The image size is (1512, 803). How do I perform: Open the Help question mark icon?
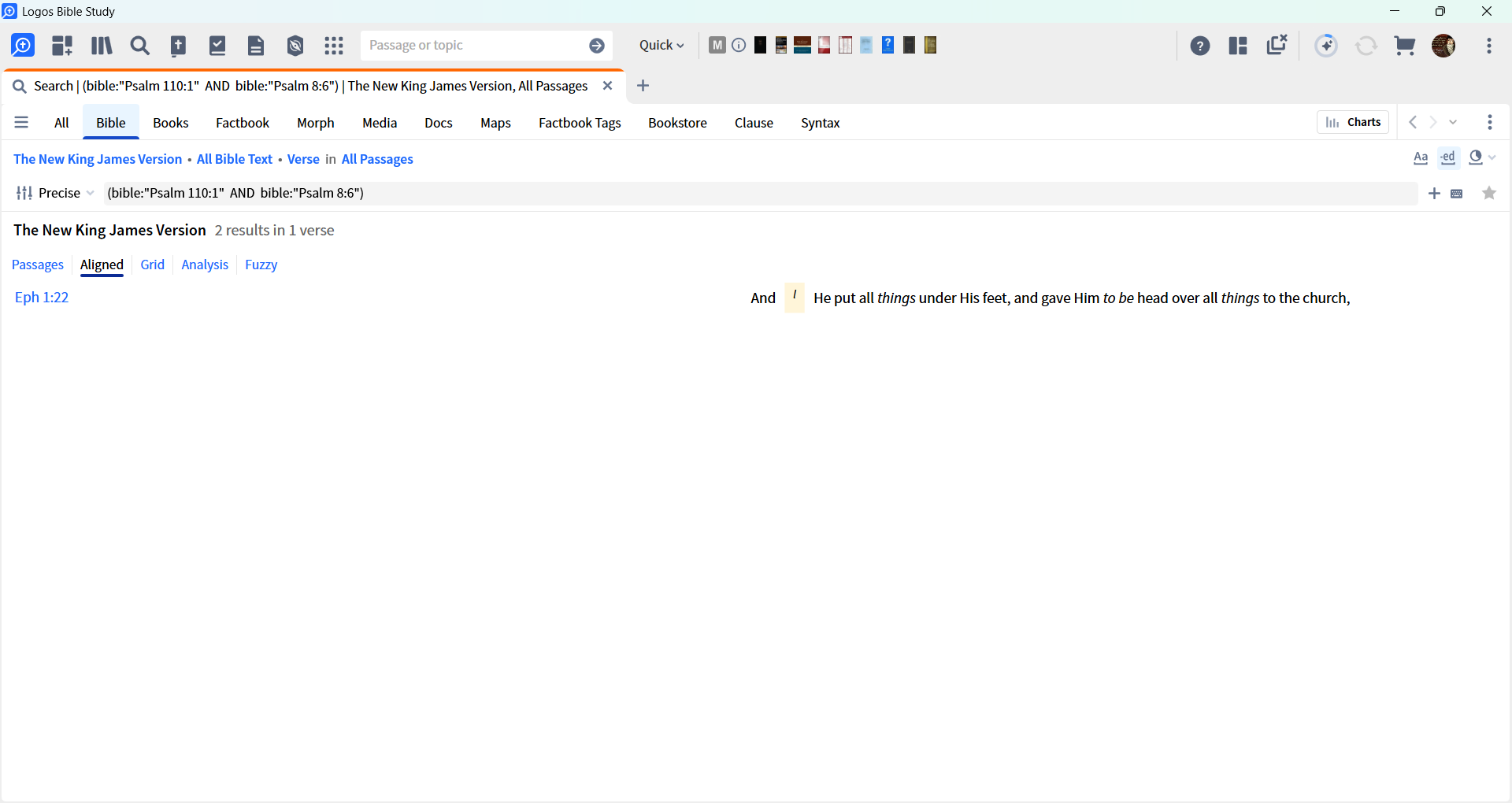pyautogui.click(x=1200, y=46)
